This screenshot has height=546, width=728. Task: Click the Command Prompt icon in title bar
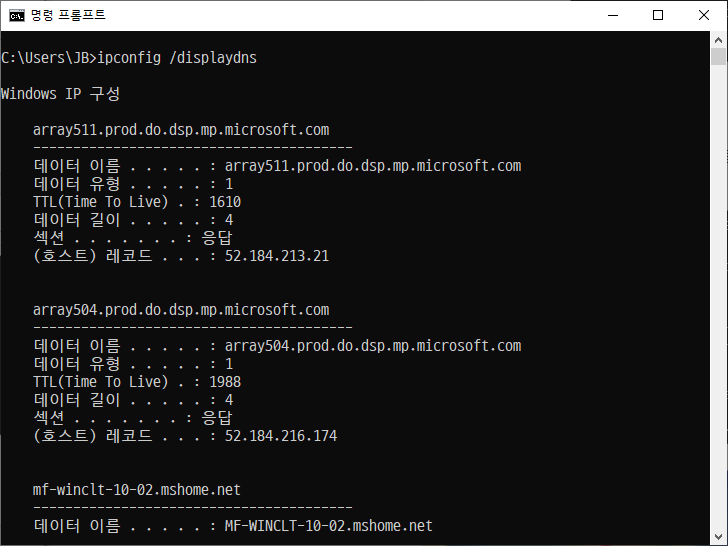(17, 15)
